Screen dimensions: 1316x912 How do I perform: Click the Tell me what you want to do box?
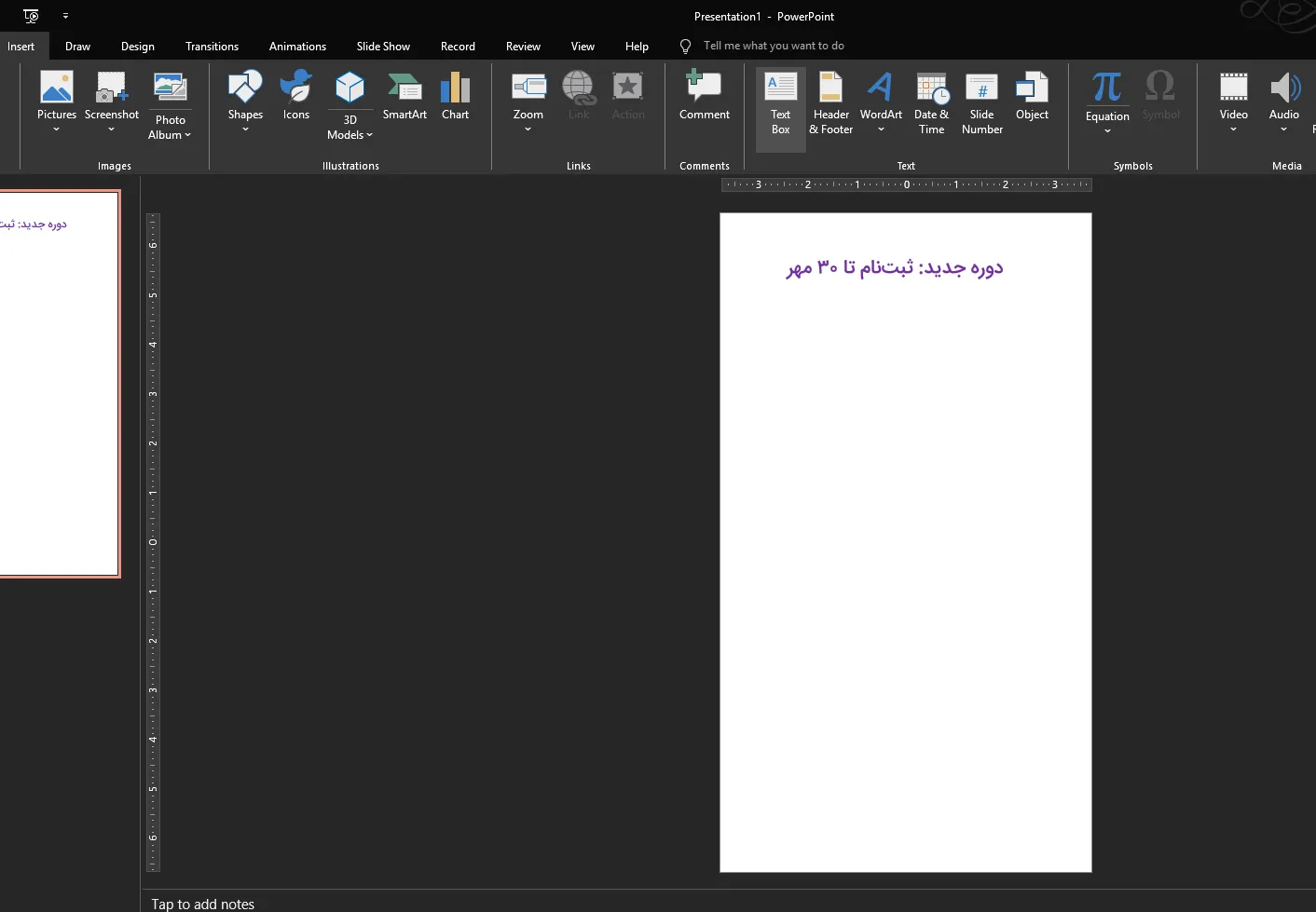(x=774, y=46)
